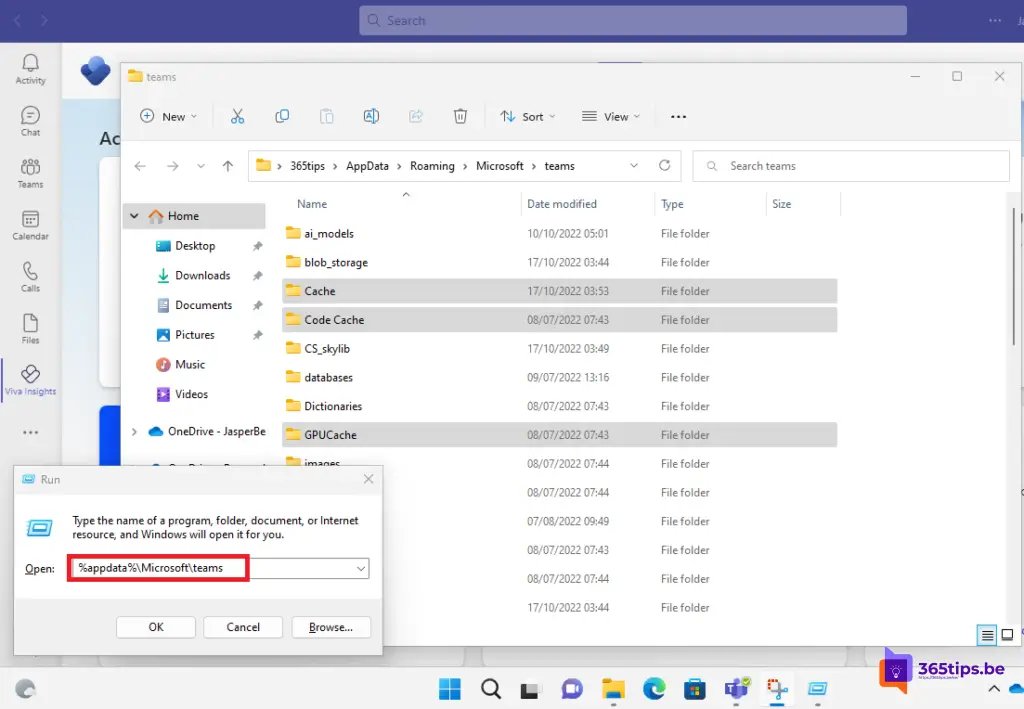Click the Rename icon in toolbar
This screenshot has width=1024, height=709.
pyautogui.click(x=371, y=116)
